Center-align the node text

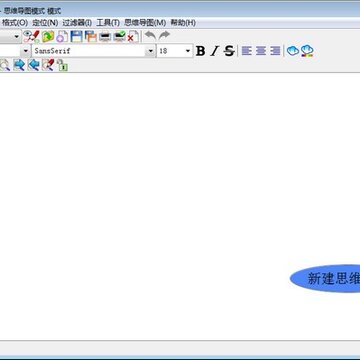261,51
